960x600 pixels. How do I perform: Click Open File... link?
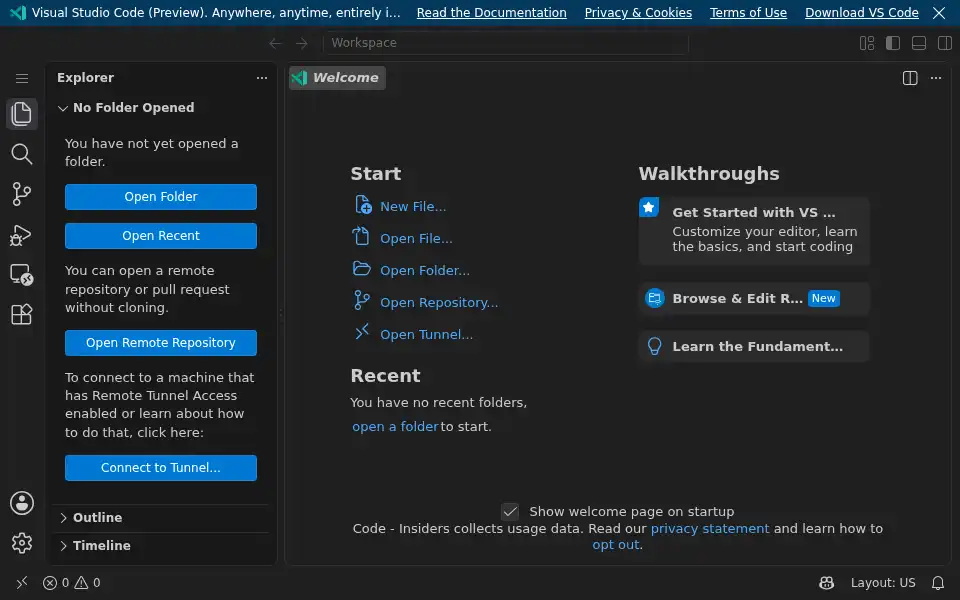[x=416, y=239]
